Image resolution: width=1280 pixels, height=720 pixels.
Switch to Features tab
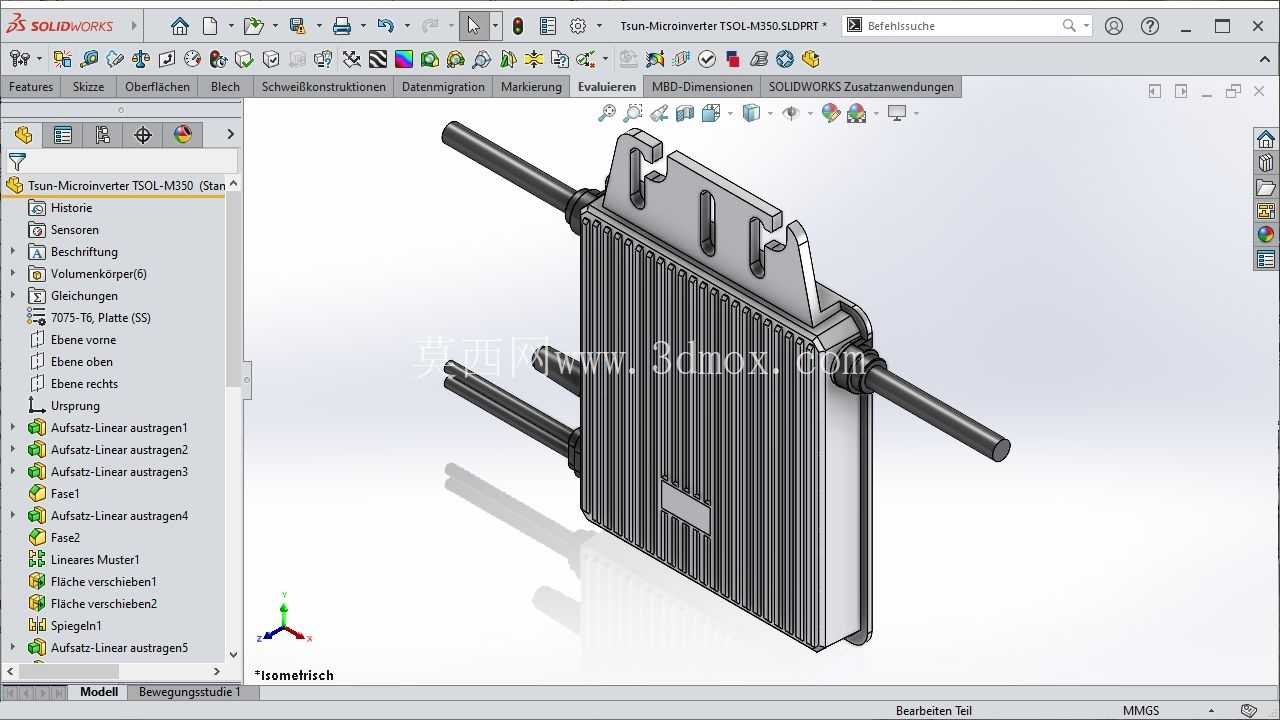pyautogui.click(x=31, y=87)
